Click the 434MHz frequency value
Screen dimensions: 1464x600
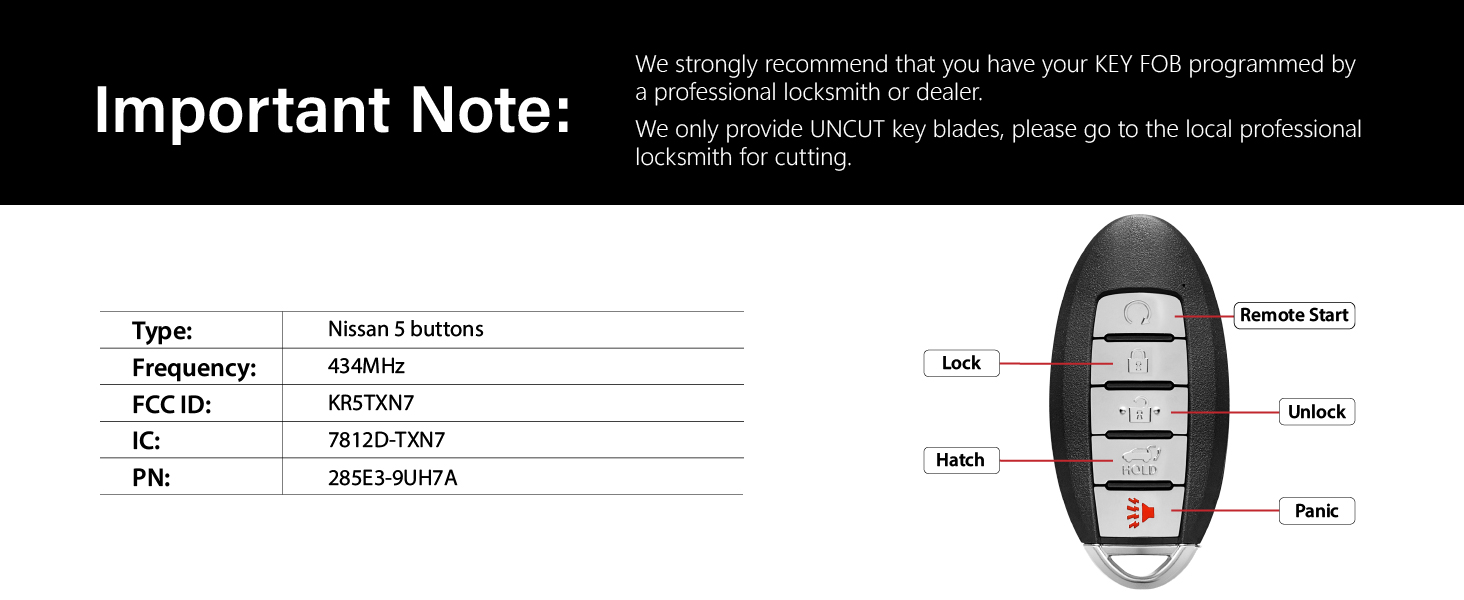pyautogui.click(x=366, y=366)
